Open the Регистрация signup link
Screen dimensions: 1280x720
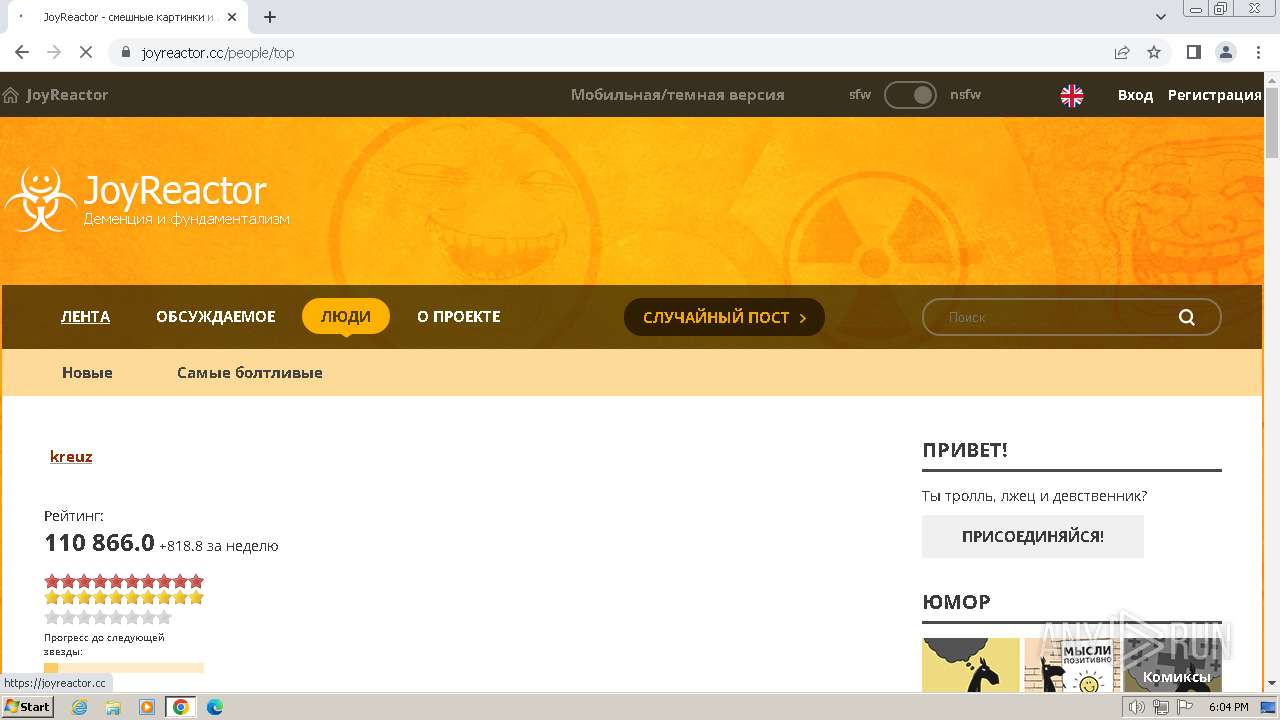click(x=1214, y=95)
